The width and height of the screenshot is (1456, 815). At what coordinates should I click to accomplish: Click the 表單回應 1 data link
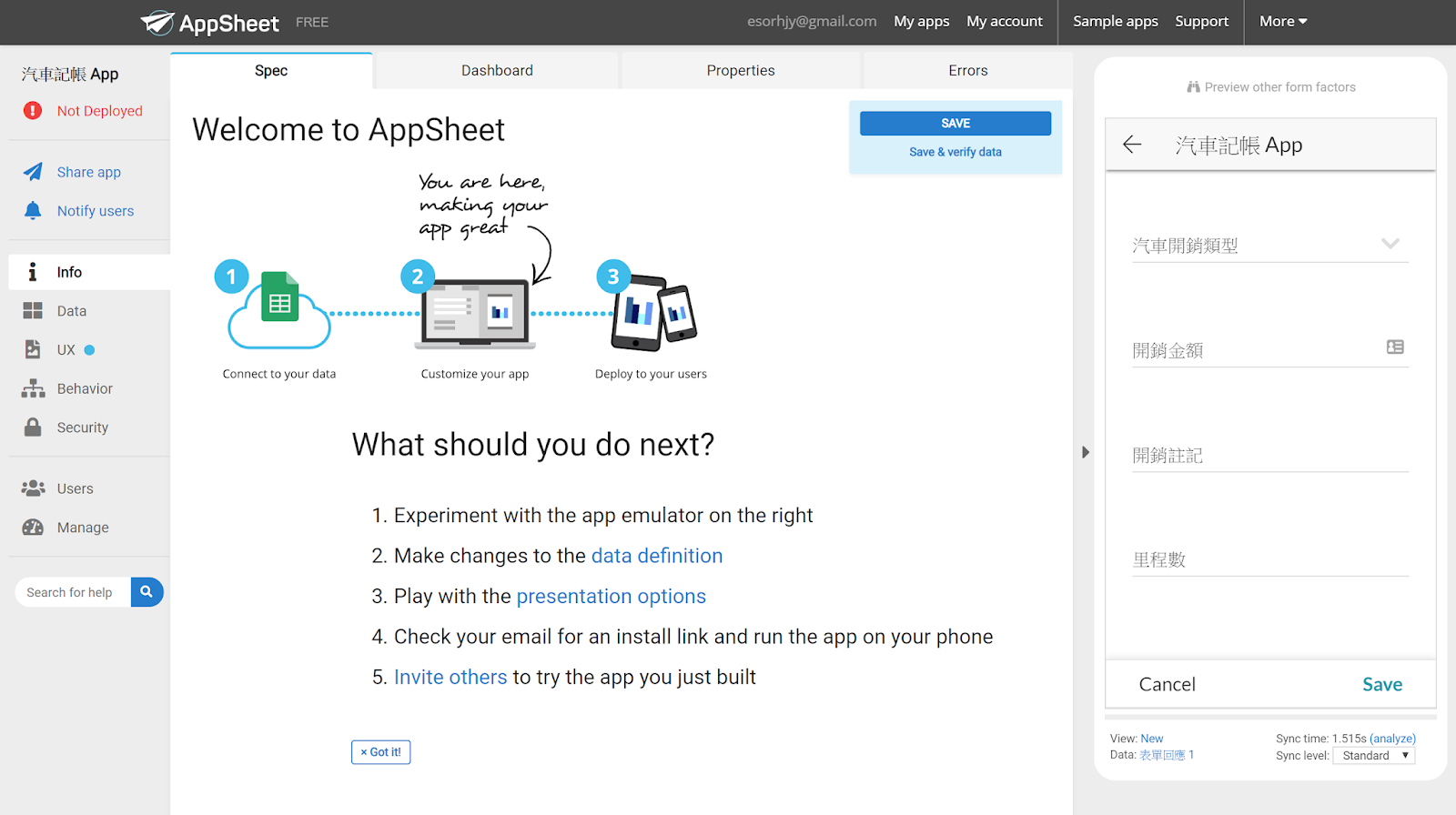(1167, 755)
